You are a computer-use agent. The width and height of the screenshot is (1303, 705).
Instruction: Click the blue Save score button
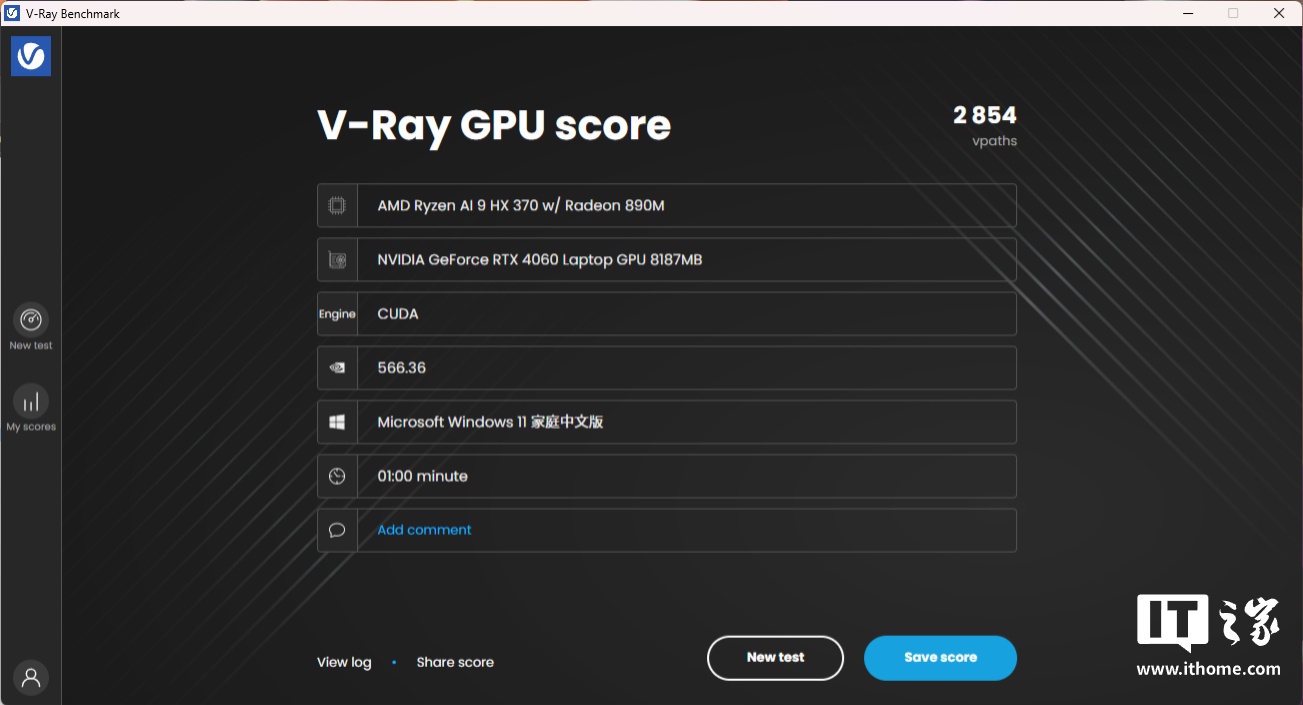(x=940, y=658)
